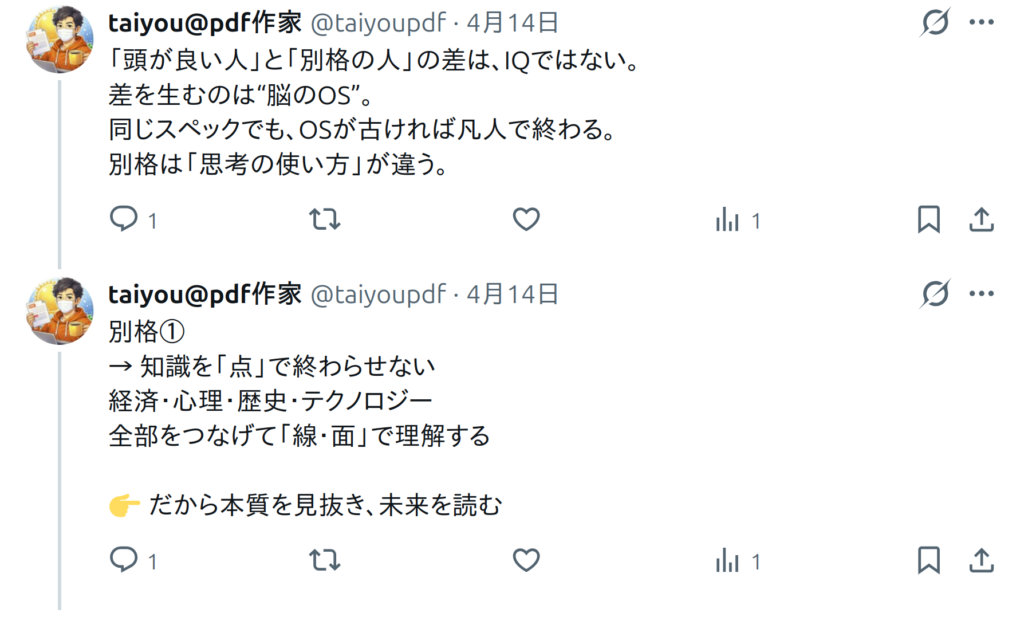Bookmark the first tweet about 脳のOS
The image size is (1024, 617).
click(929, 219)
